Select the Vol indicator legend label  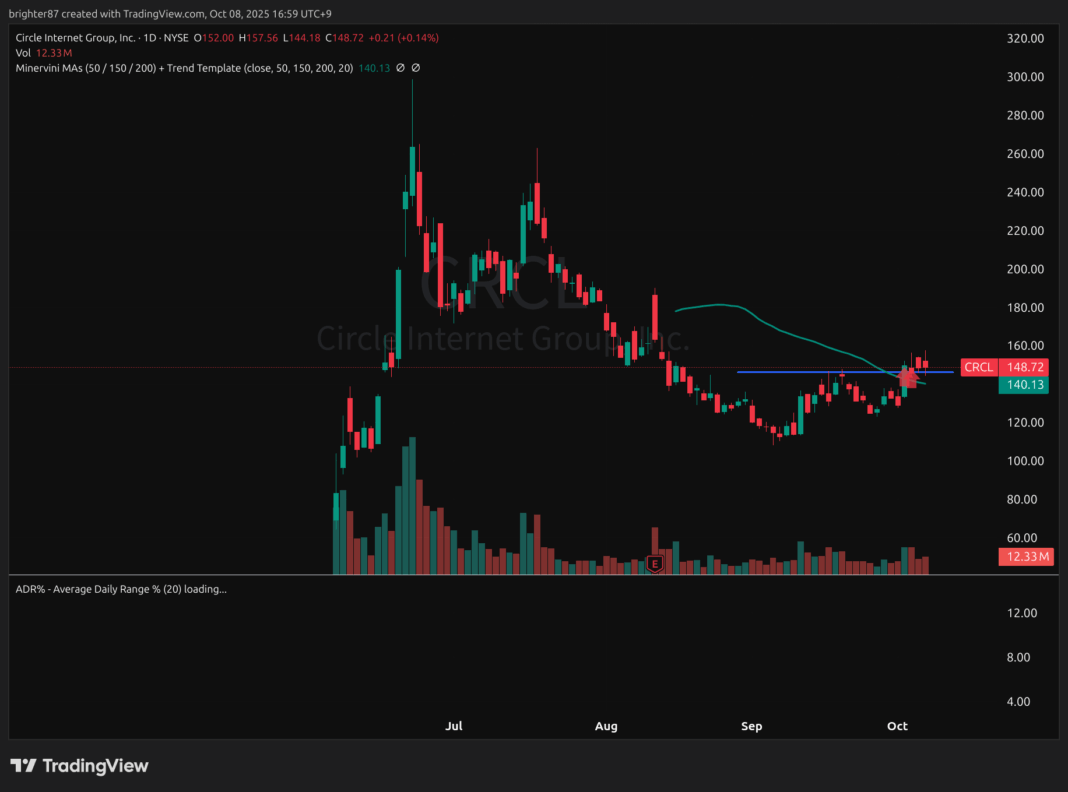click(22, 53)
